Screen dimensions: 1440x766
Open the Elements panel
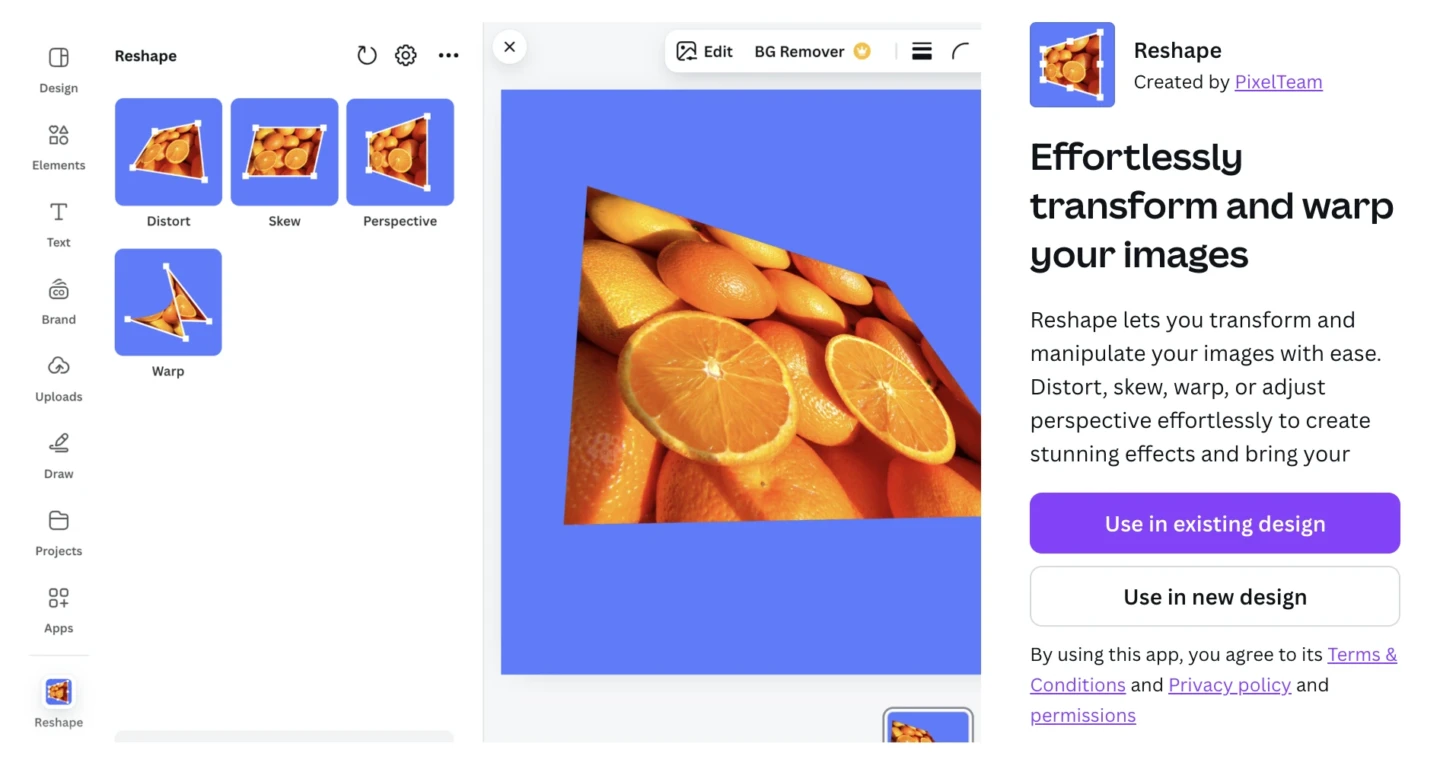coord(58,146)
